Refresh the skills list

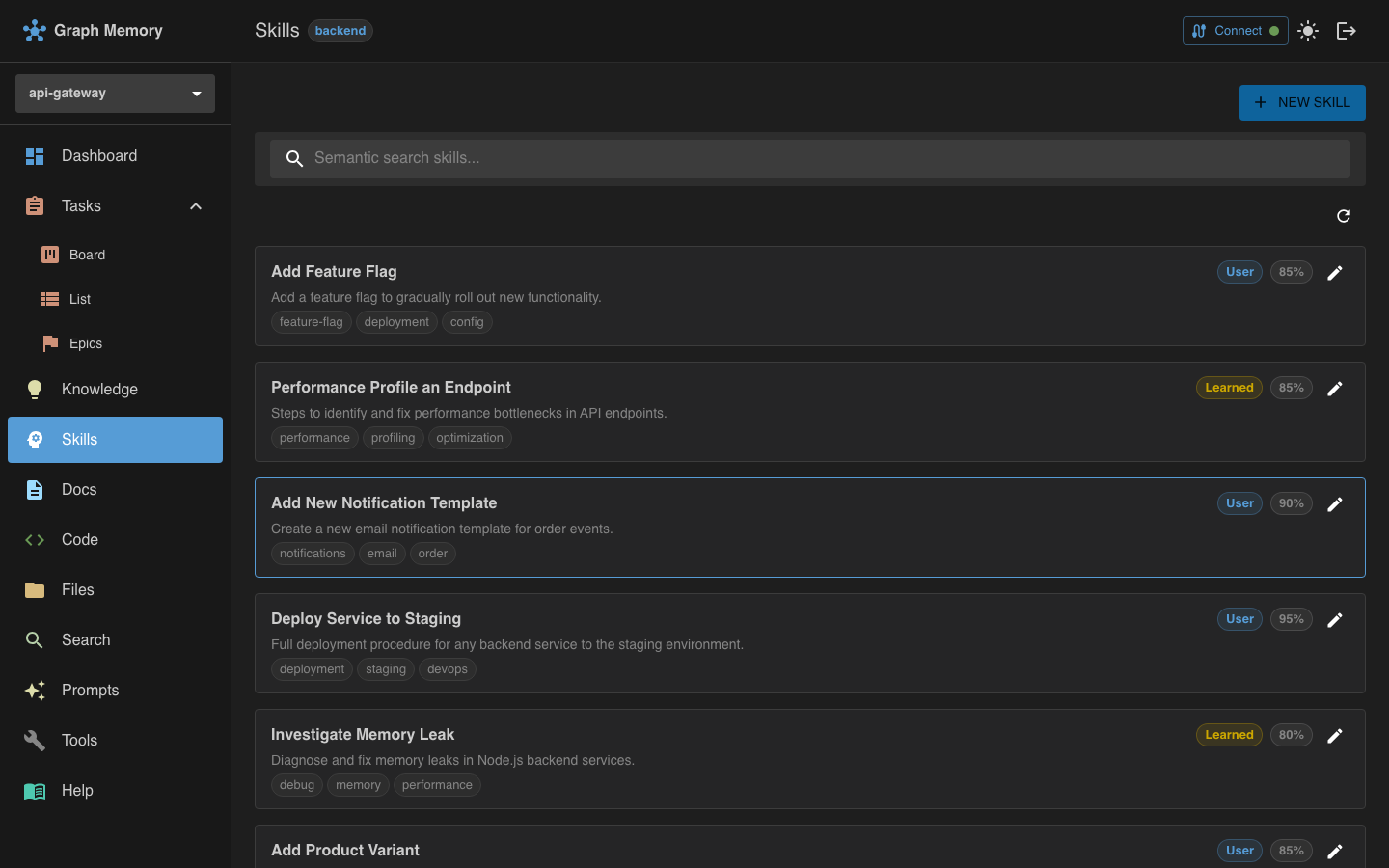tap(1344, 216)
